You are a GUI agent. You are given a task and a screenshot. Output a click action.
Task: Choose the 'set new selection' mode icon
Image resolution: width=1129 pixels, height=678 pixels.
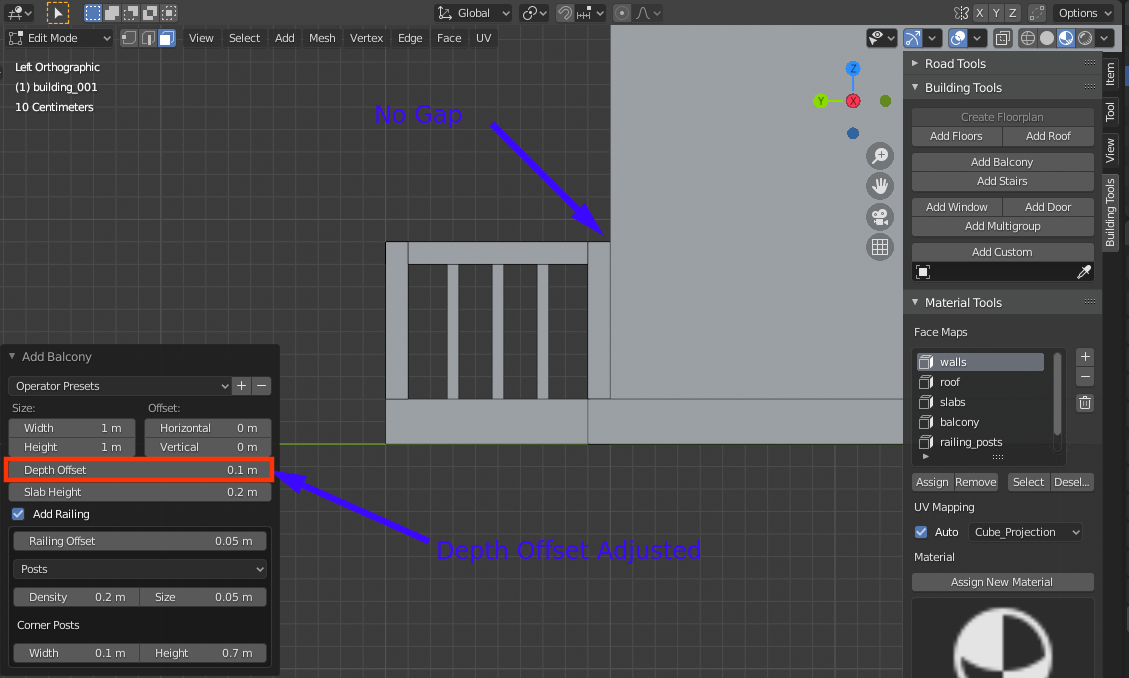pos(93,12)
